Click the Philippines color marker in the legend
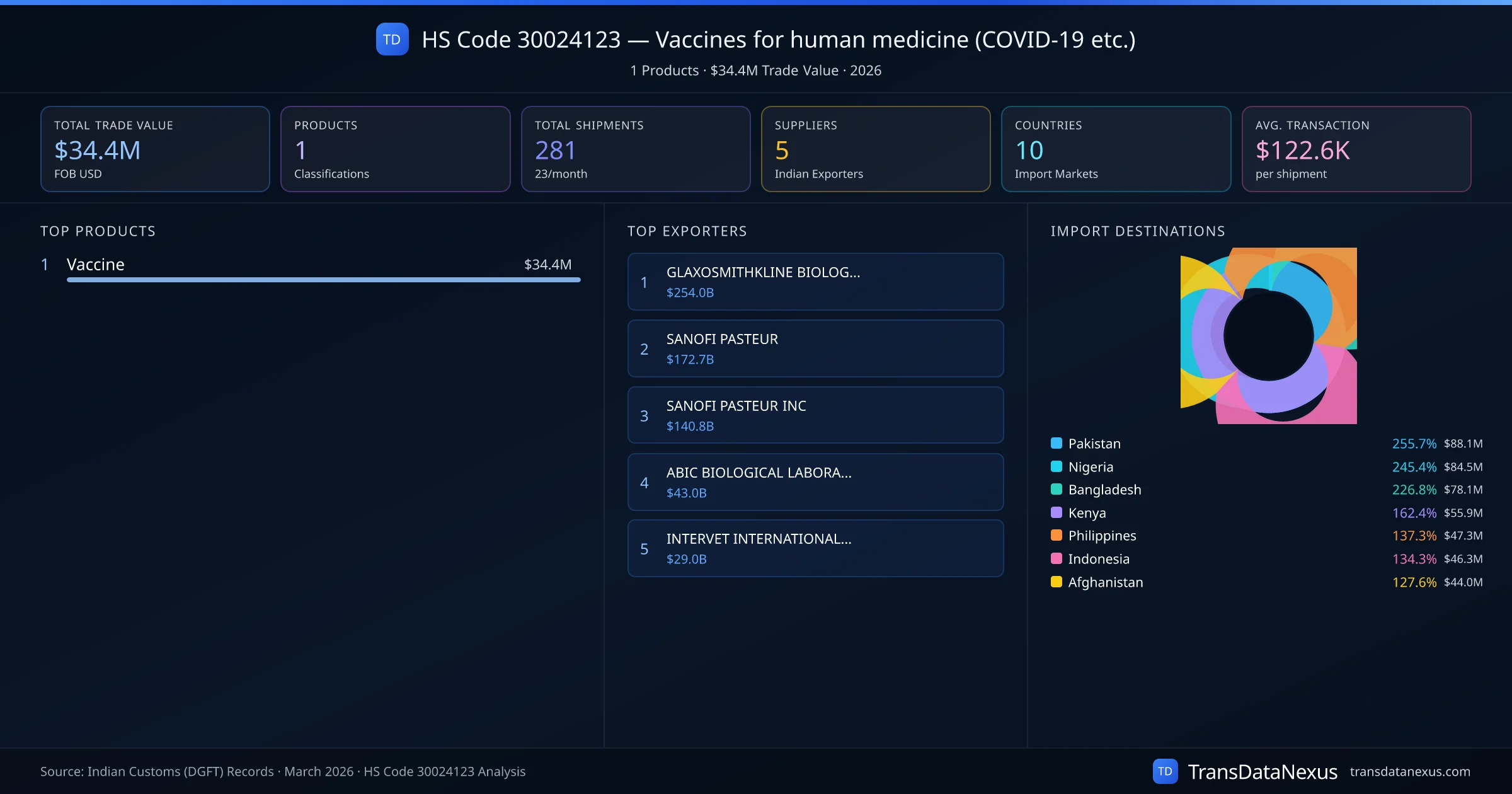The width and height of the screenshot is (1512, 794). coord(1056,536)
